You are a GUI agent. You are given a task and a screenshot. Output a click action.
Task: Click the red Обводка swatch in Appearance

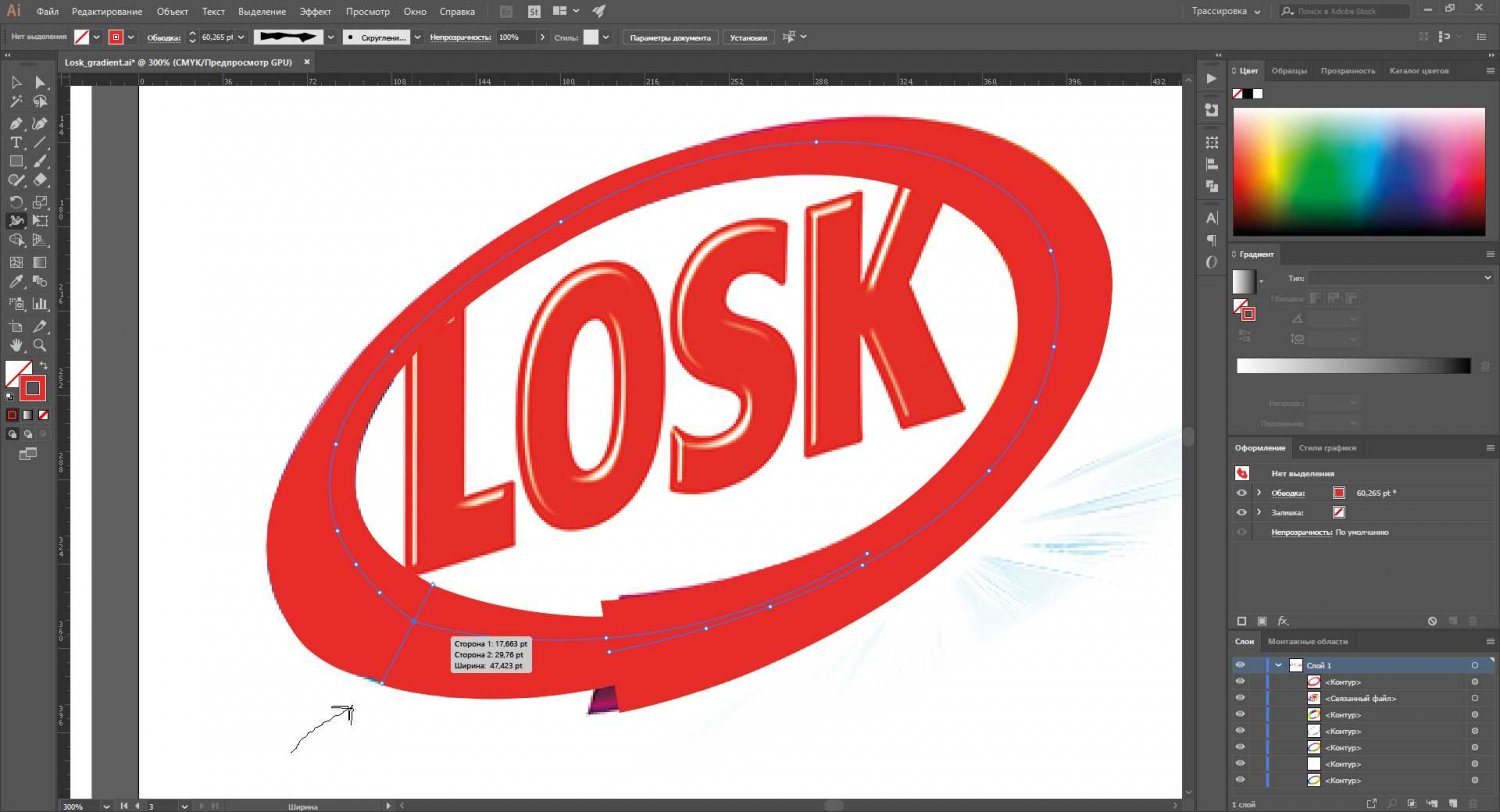pos(1339,493)
